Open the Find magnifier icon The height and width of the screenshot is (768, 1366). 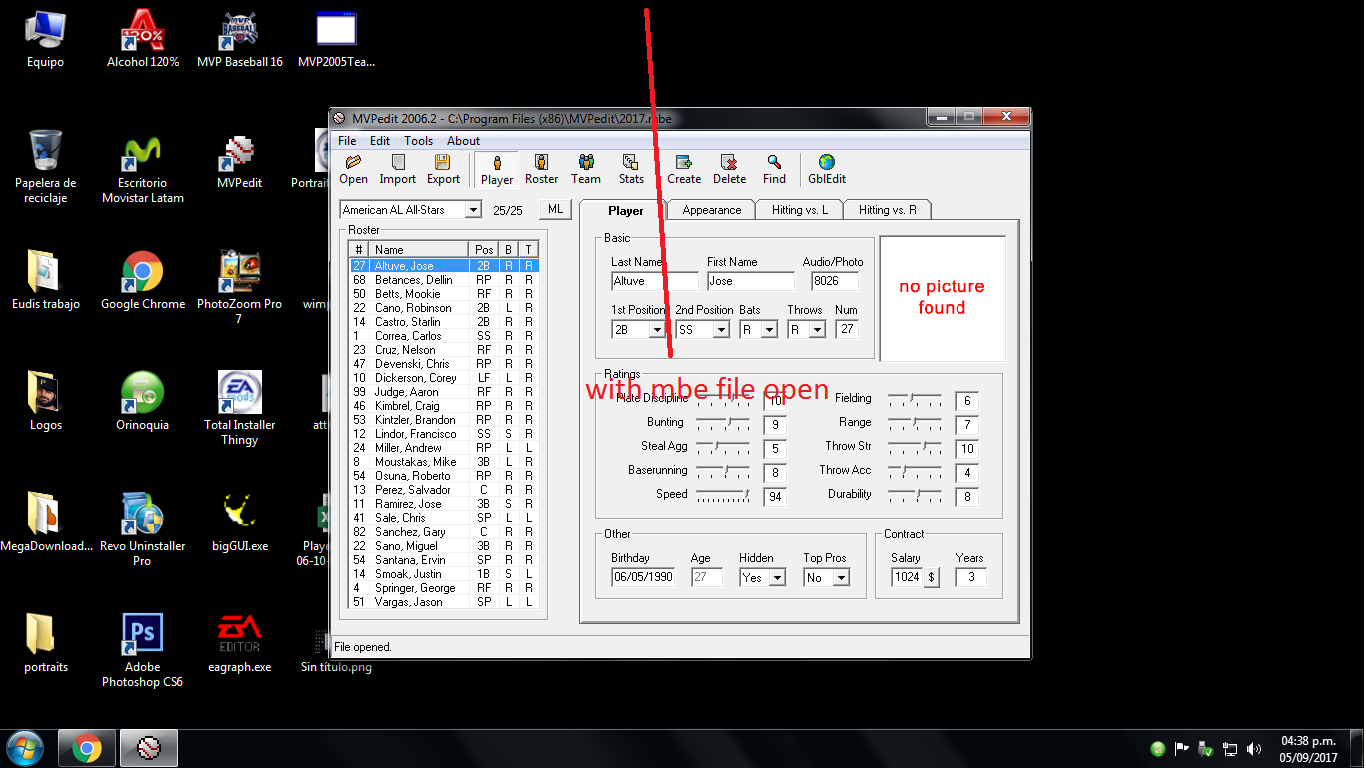[774, 169]
